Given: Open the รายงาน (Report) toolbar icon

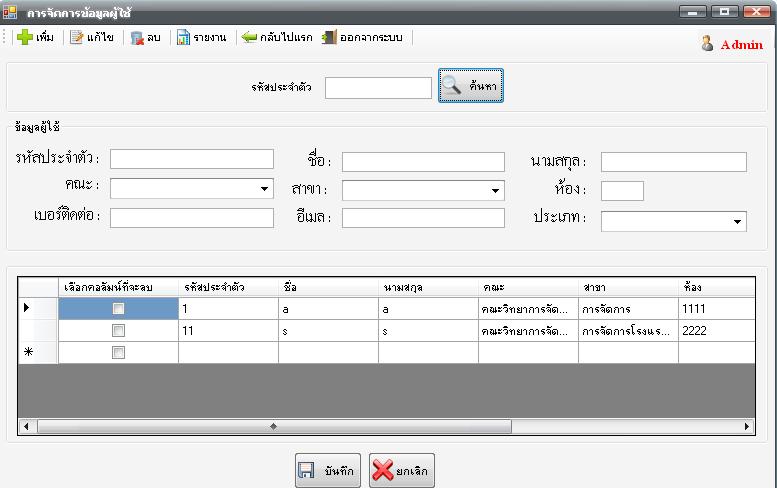Looking at the screenshot, I should pos(183,38).
